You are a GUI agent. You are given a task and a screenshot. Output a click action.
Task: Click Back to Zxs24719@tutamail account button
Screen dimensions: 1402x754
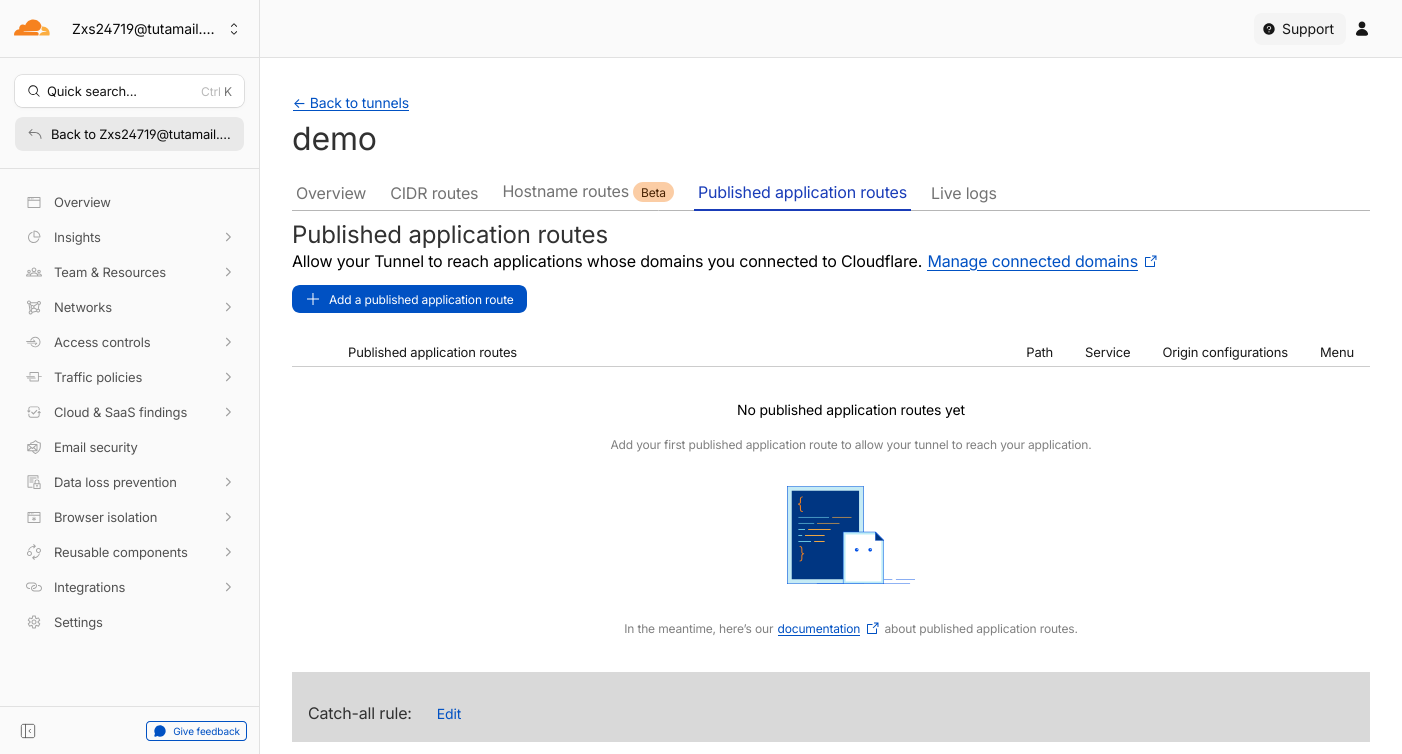tap(129, 134)
